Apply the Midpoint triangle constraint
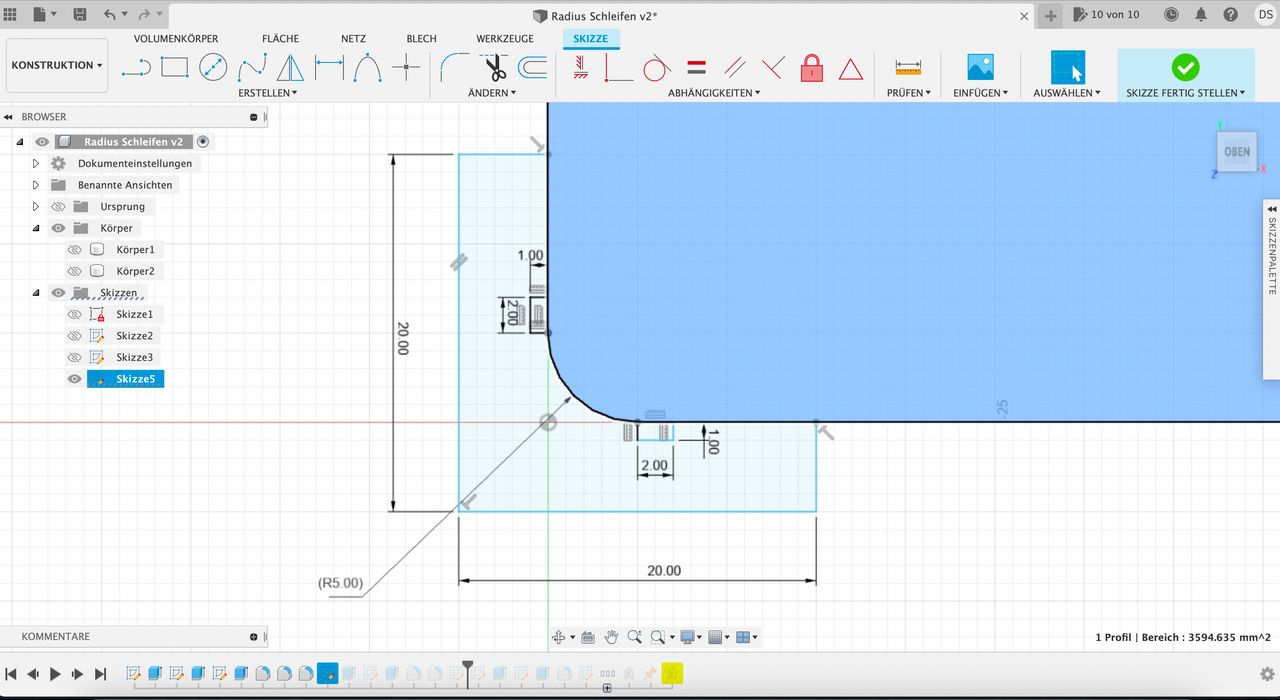 851,69
